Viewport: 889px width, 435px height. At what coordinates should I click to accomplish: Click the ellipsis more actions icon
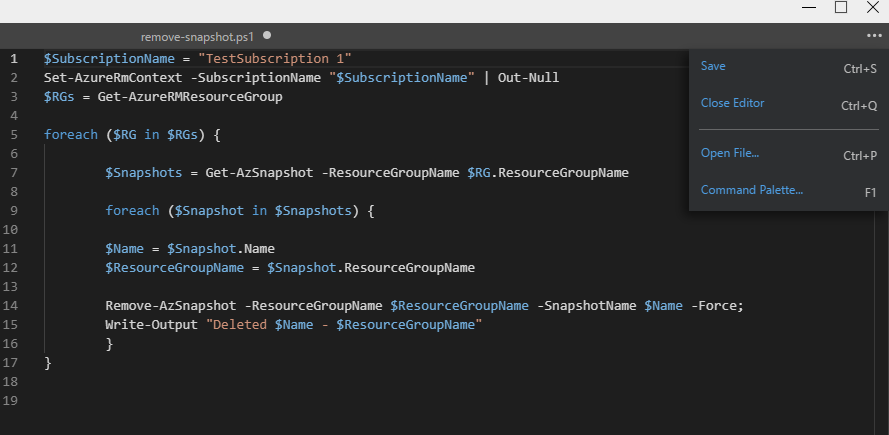click(876, 36)
